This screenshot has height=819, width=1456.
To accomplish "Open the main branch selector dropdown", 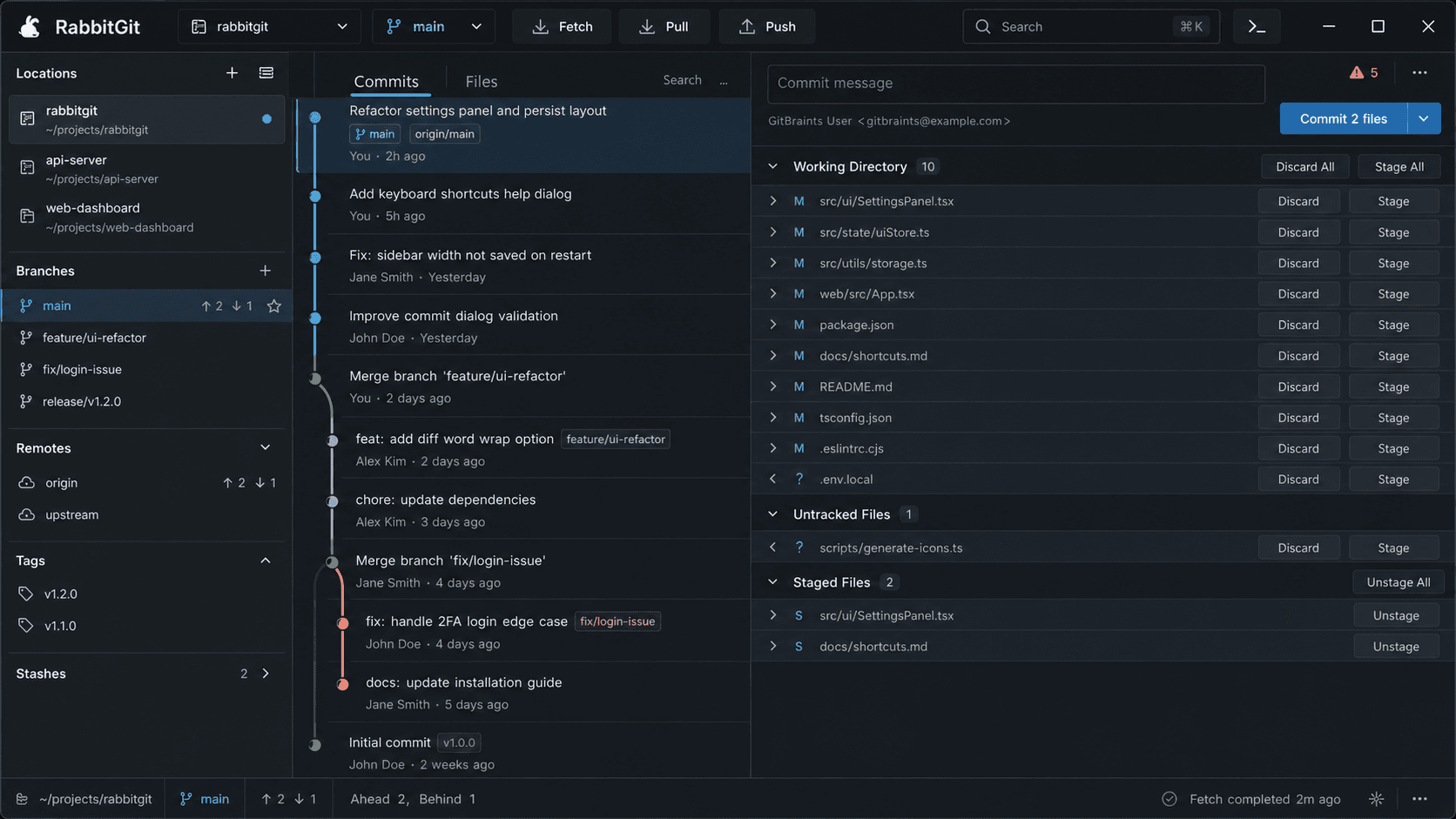I will point(434,27).
